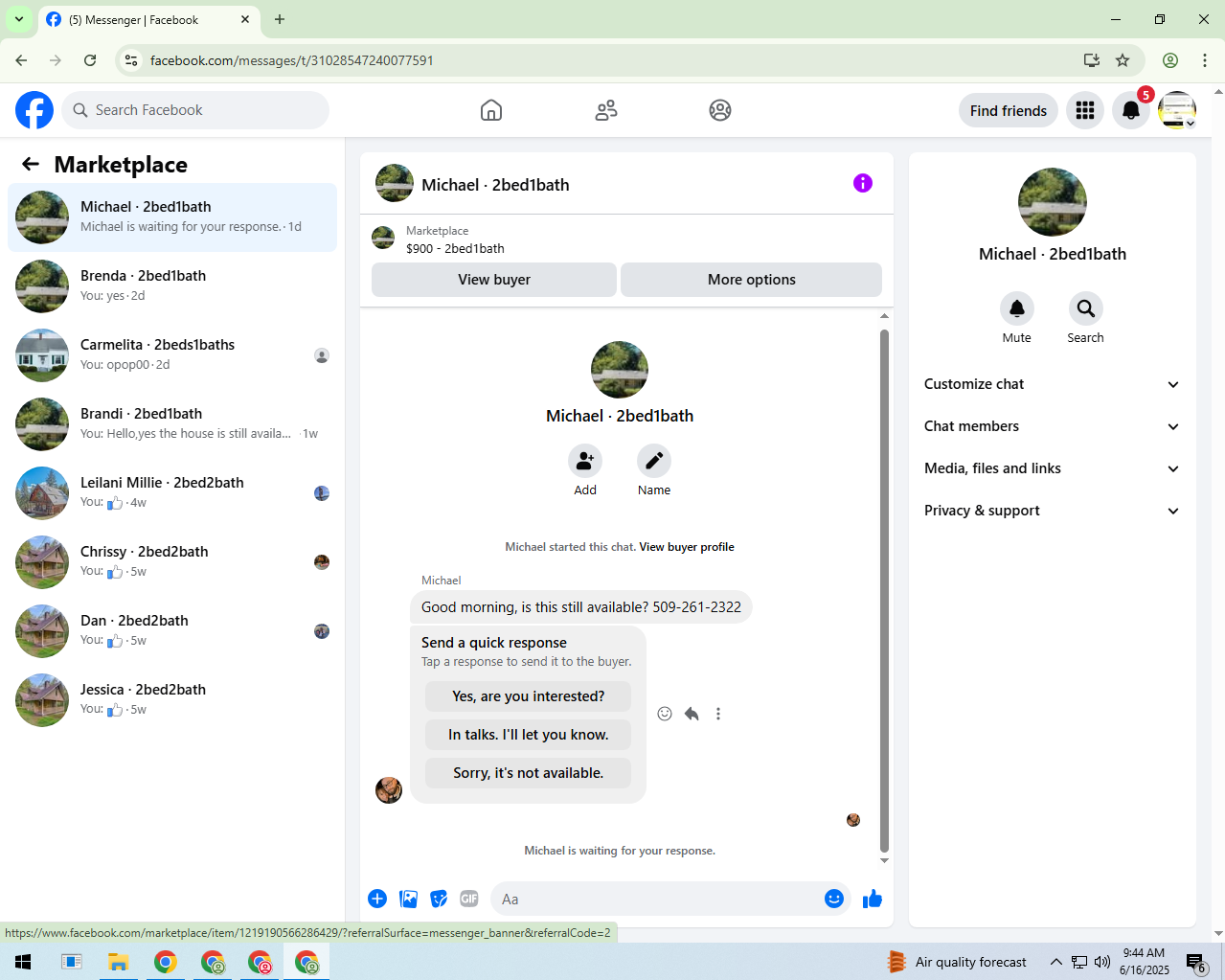1225x980 pixels.
Task: Reload the page in browser
Action: point(90,60)
